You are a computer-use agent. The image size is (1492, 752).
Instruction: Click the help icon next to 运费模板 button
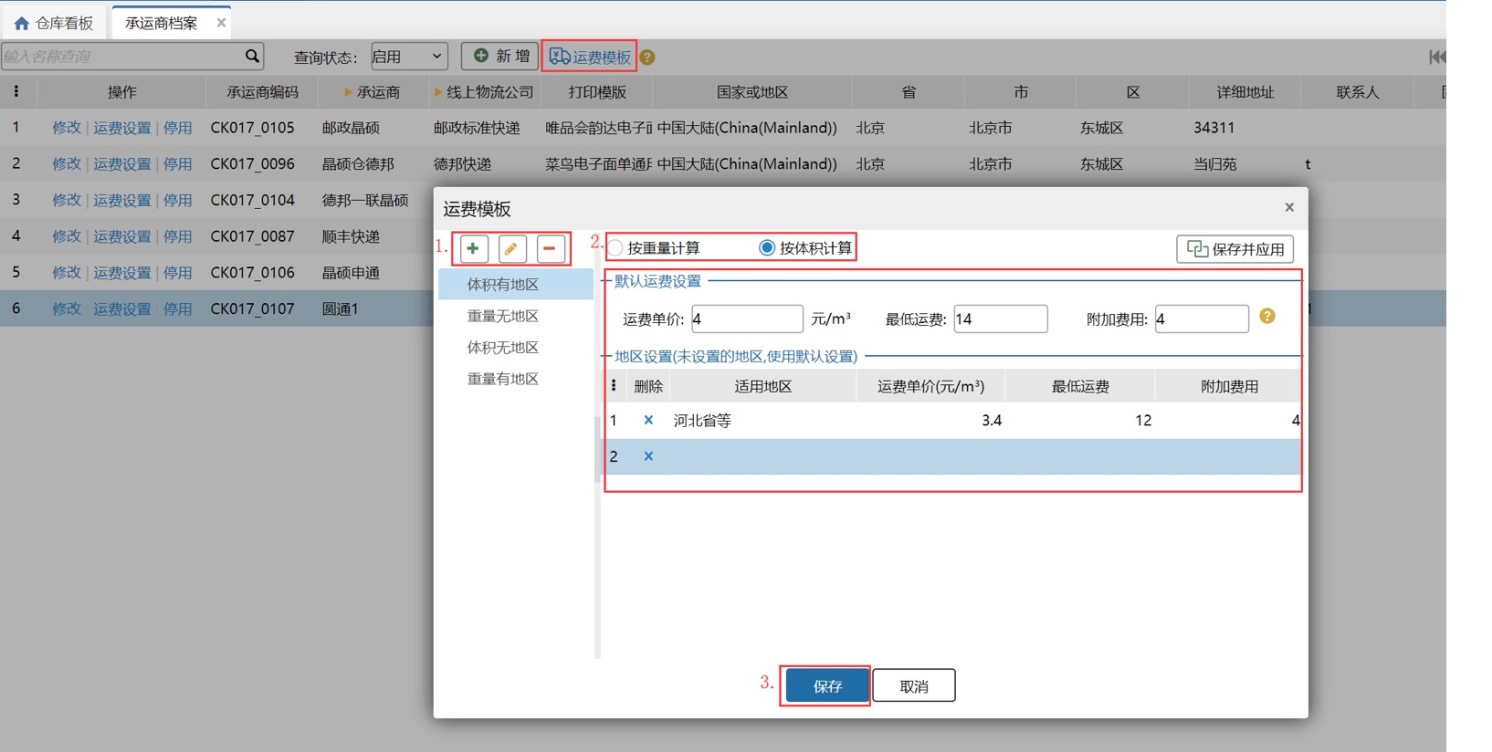tap(647, 58)
